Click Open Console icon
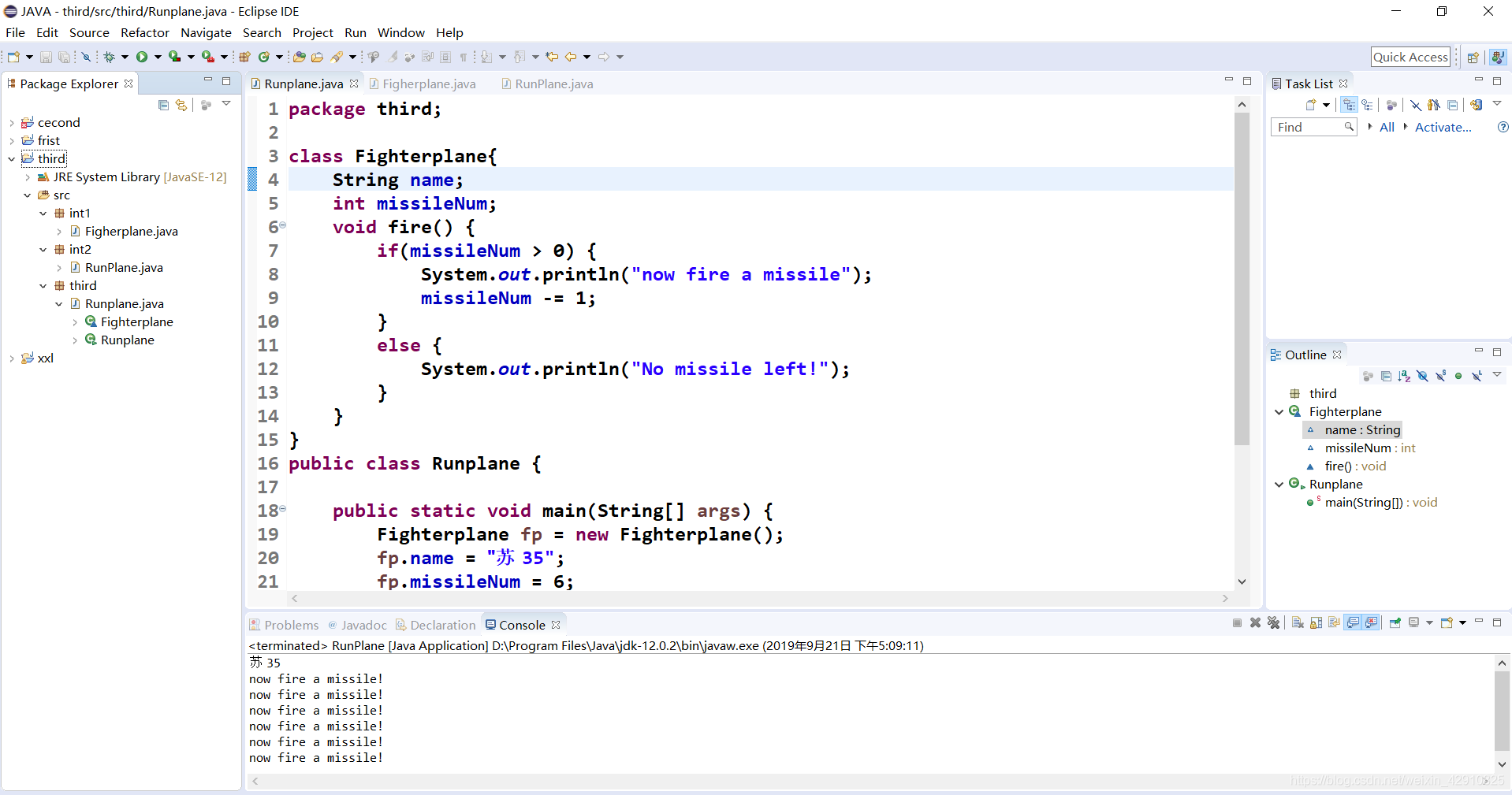This screenshot has height=795, width=1512. point(1447,623)
